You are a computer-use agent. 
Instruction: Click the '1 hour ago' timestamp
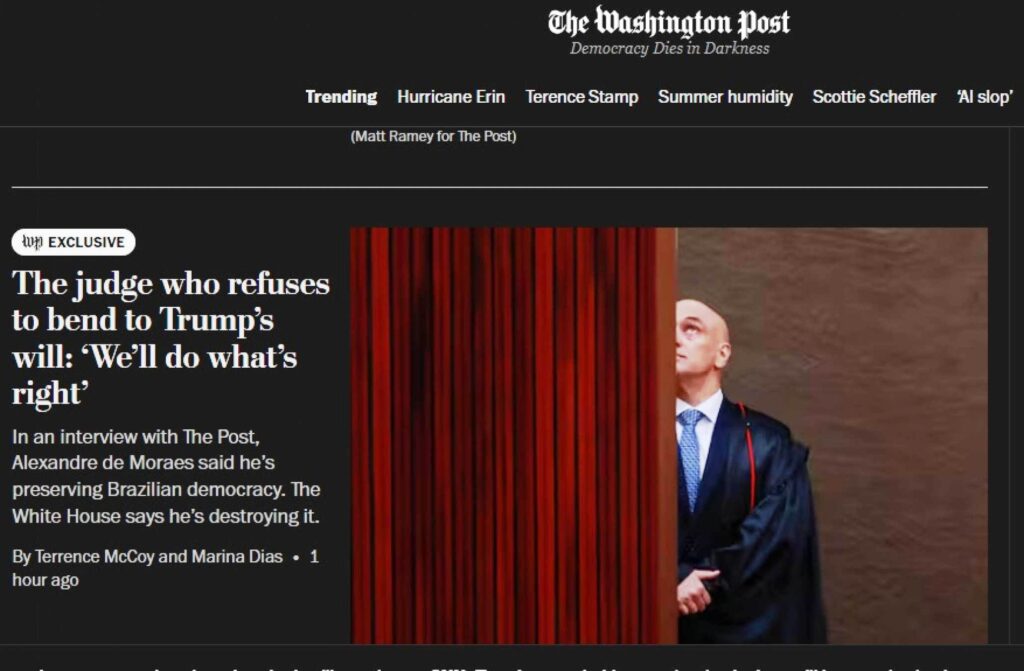tap(165, 568)
